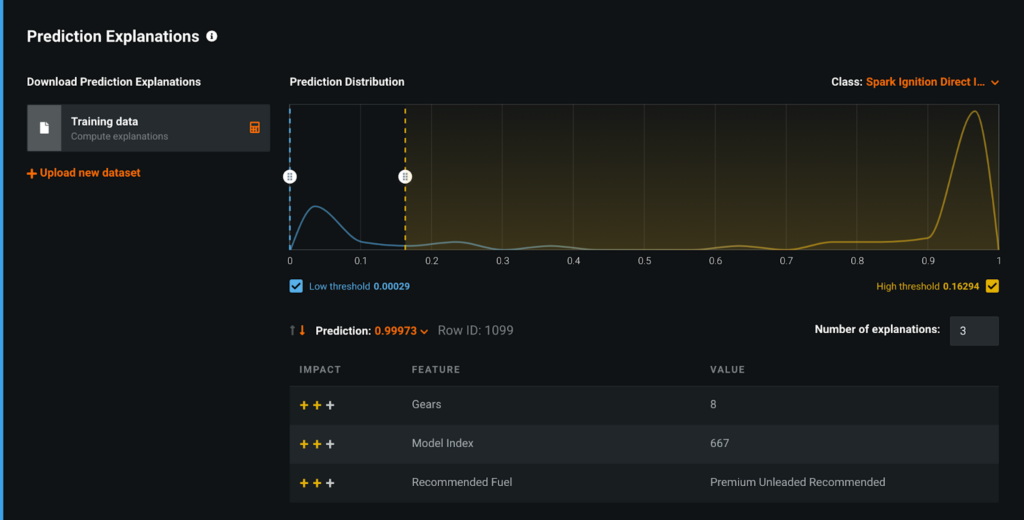1024x520 pixels.
Task: Click Upload new dataset link
Action: (x=89, y=173)
